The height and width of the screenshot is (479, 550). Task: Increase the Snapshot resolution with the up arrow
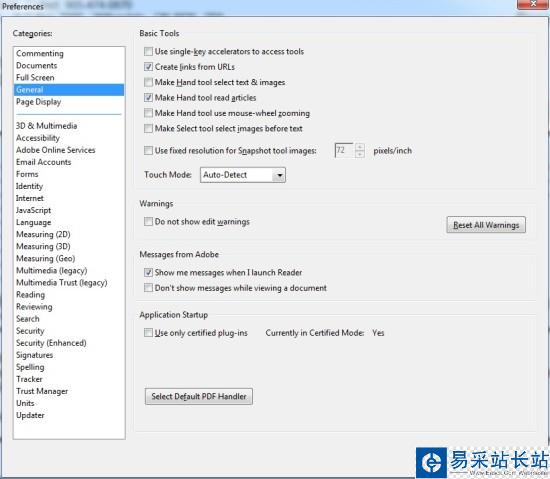360,147
